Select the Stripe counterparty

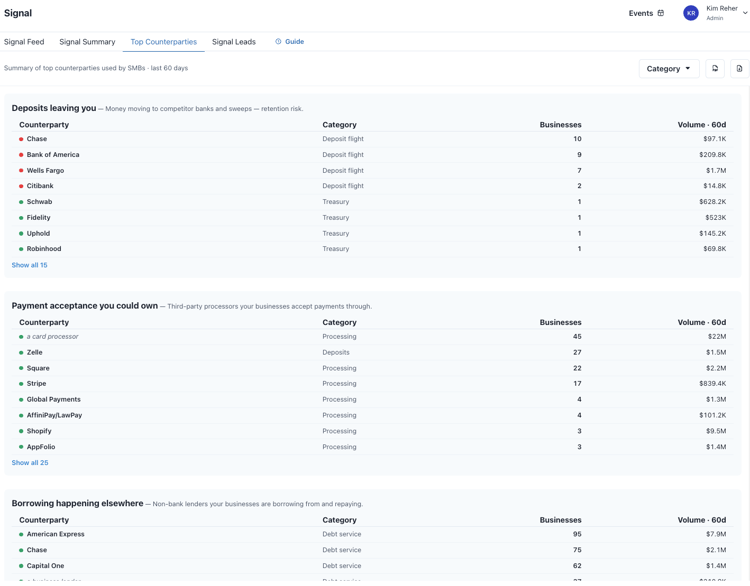pyautogui.click(x=36, y=384)
